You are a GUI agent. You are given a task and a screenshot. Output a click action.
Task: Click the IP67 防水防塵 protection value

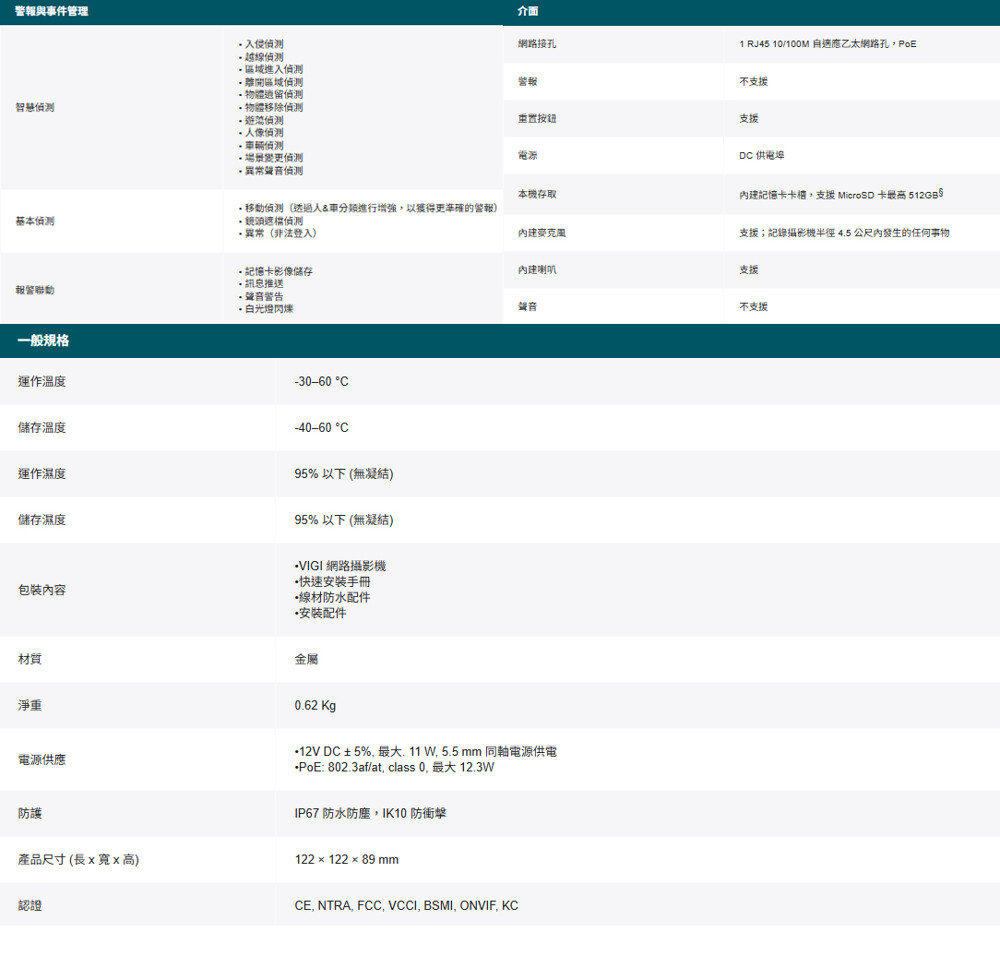click(x=370, y=814)
